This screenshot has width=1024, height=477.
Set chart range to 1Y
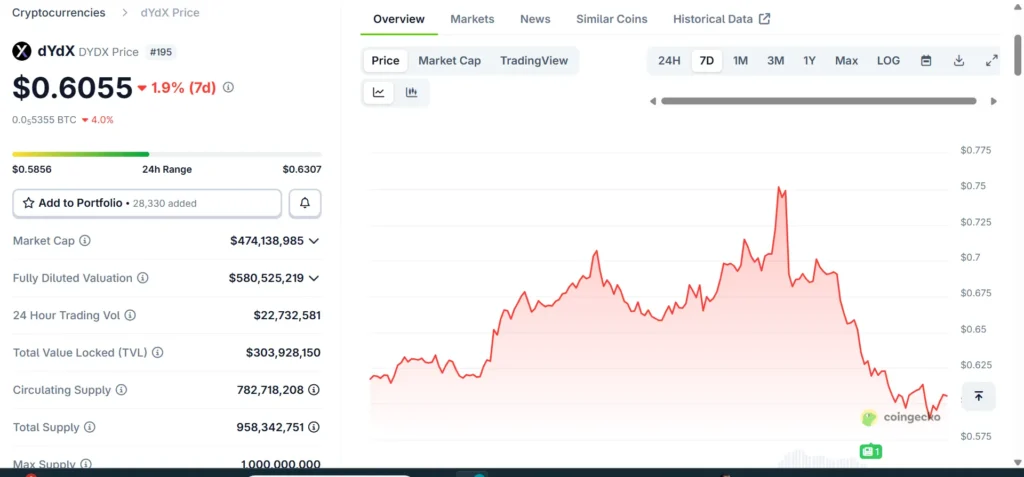(810, 61)
